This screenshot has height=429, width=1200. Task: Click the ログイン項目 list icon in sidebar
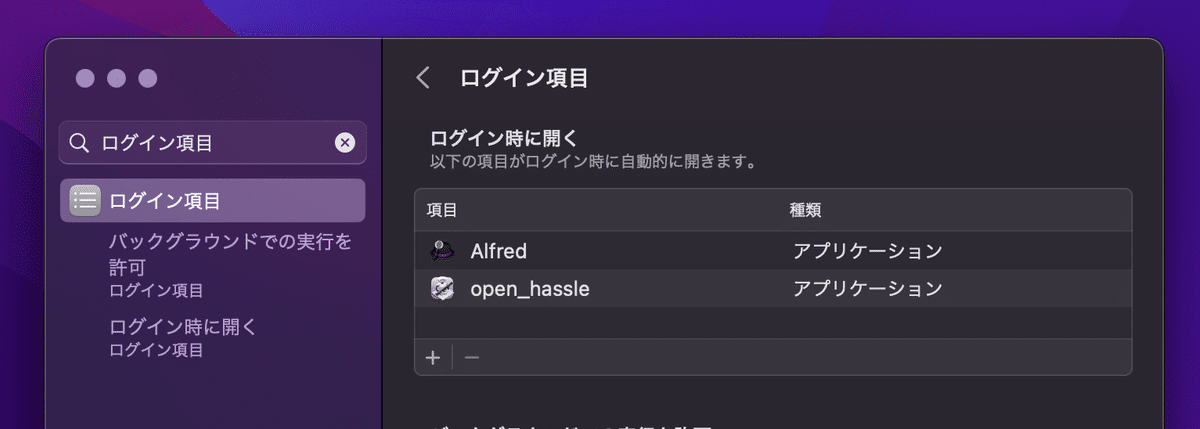(x=85, y=200)
